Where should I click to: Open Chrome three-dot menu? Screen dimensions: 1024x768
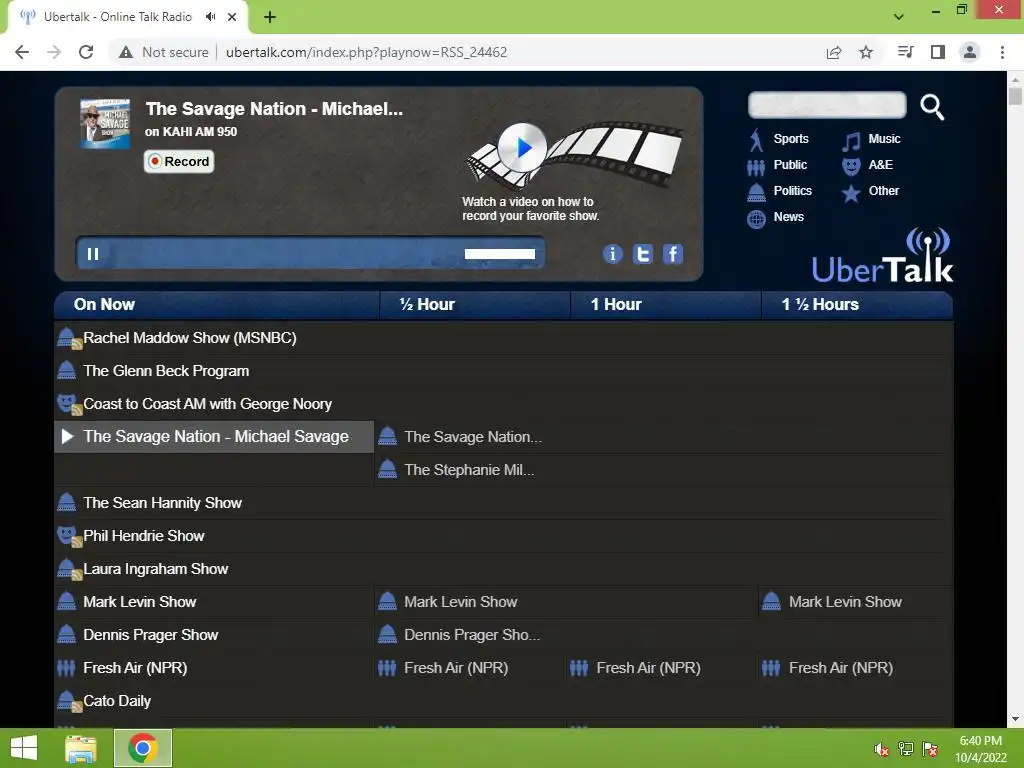click(1002, 52)
